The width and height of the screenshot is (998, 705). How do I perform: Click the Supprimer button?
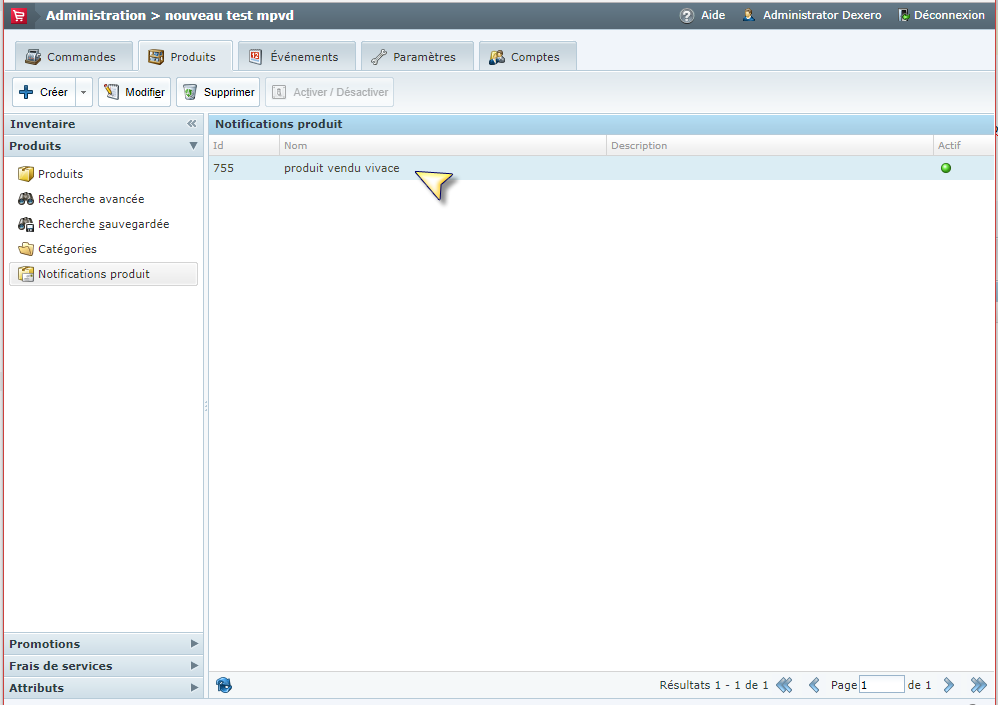[218, 92]
